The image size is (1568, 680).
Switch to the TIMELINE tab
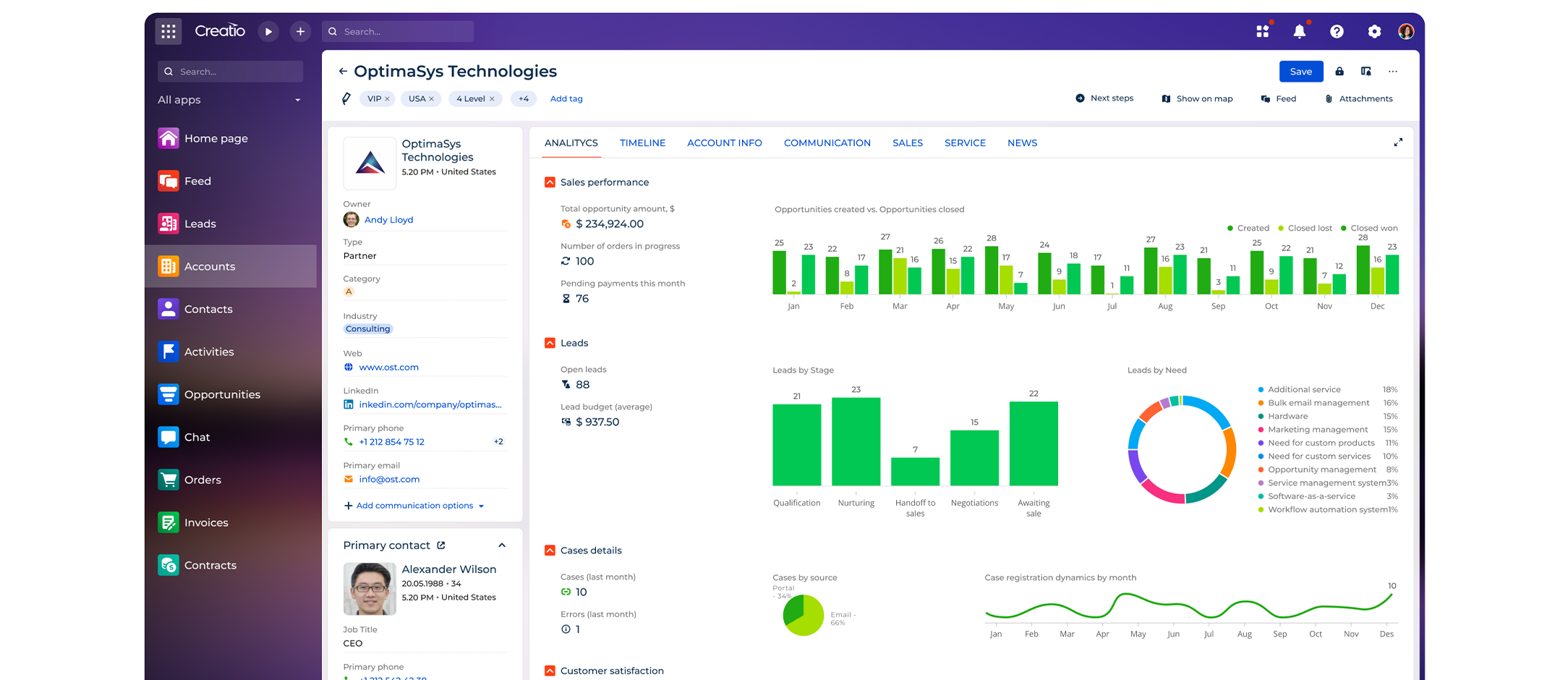(x=642, y=143)
